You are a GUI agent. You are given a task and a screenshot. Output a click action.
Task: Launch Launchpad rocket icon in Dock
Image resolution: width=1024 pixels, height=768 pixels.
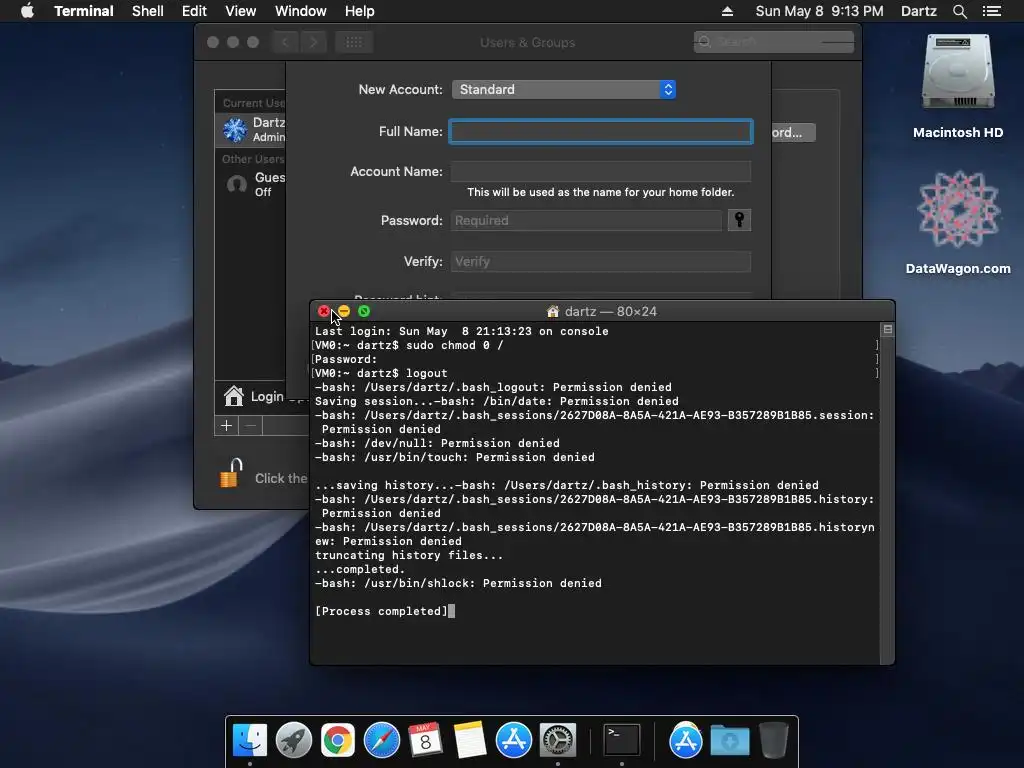point(294,741)
